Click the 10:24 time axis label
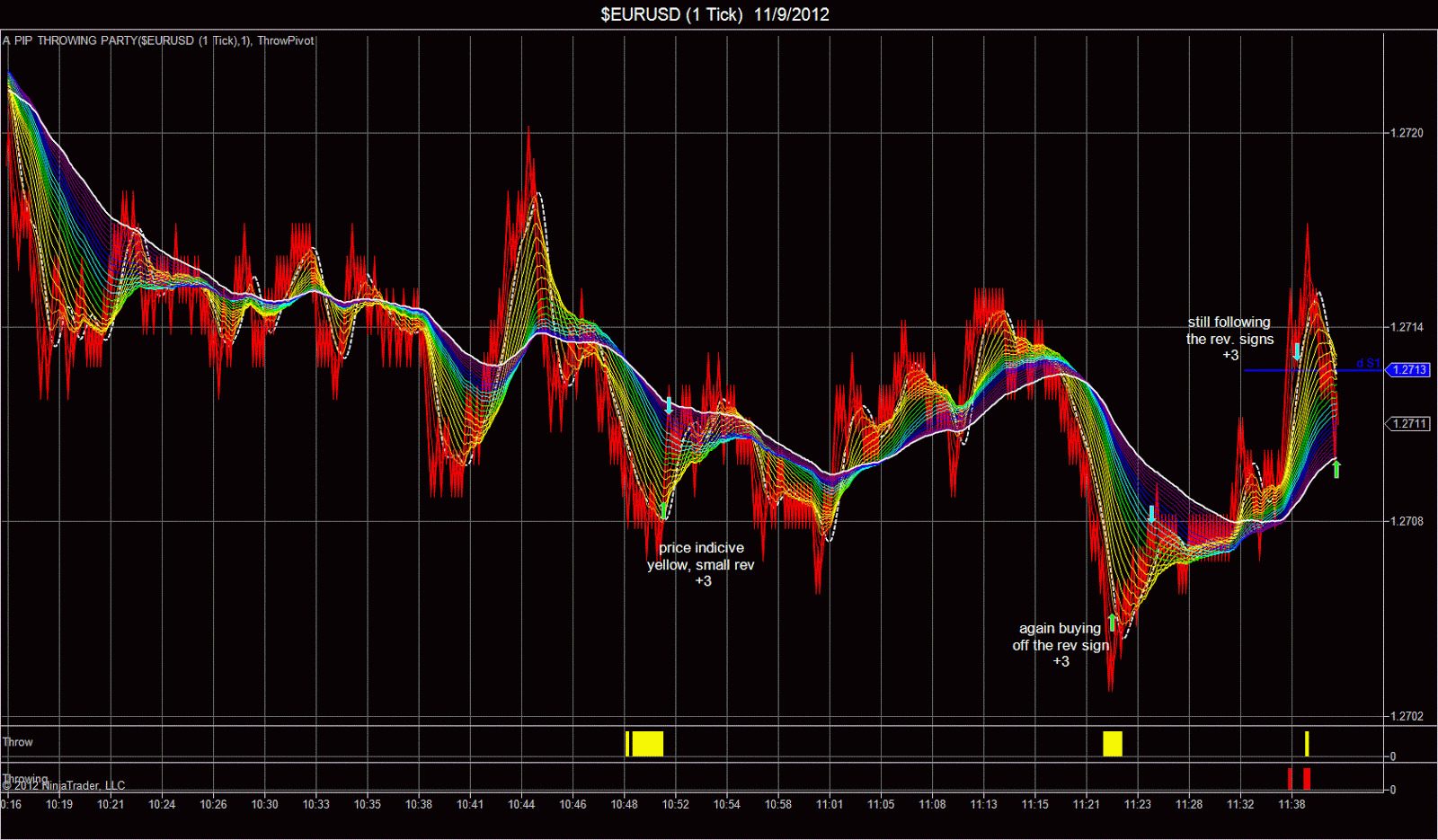The width and height of the screenshot is (1438, 840). click(162, 804)
